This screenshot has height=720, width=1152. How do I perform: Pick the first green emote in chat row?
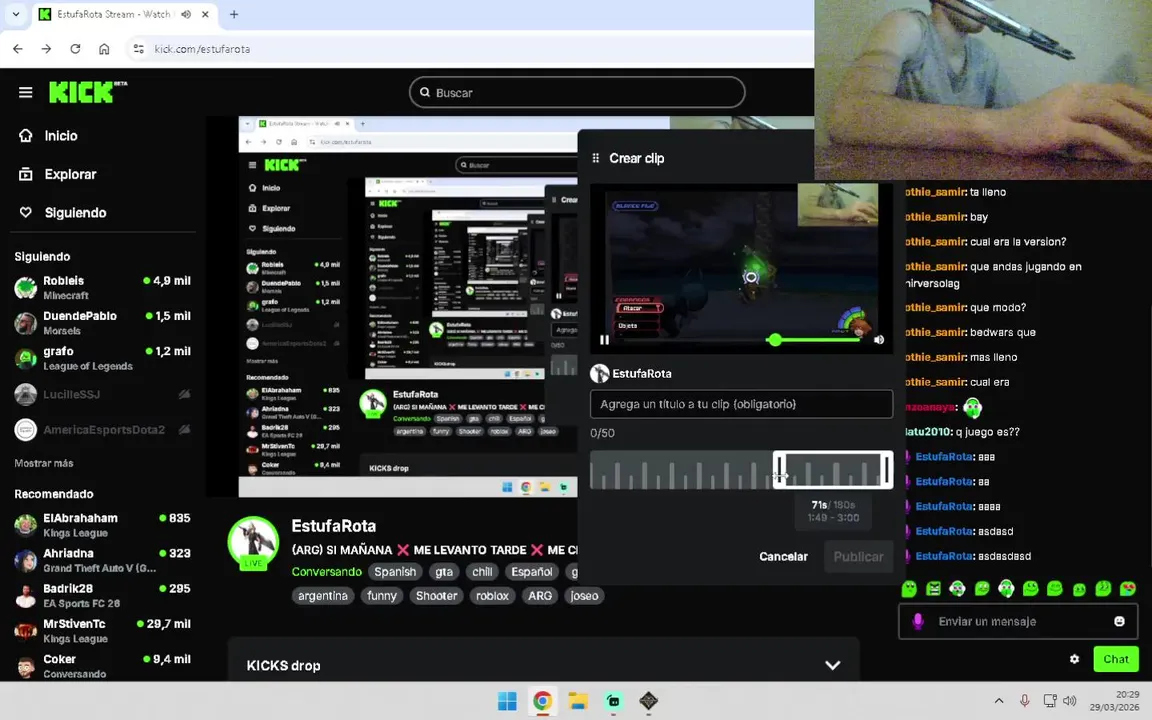point(909,588)
